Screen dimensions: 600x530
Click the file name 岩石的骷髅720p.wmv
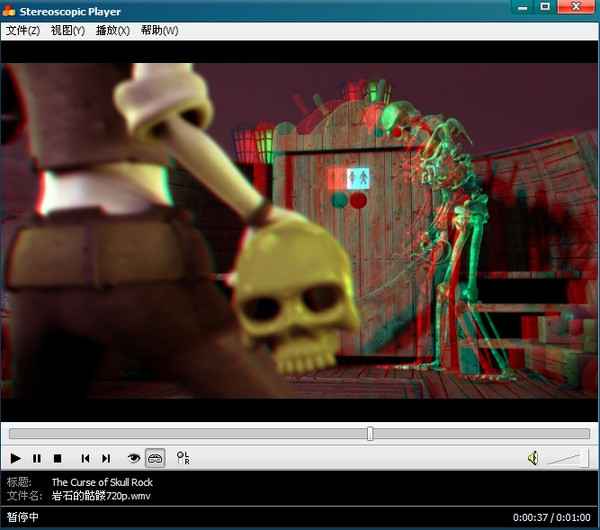coord(101,496)
